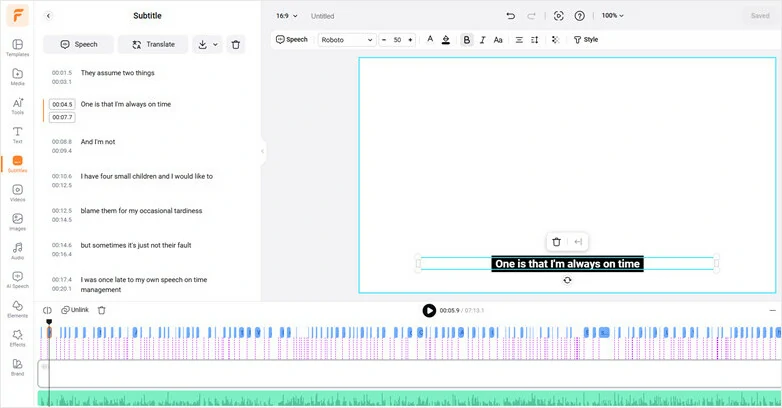This screenshot has width=782, height=408.
Task: Go back from the Subtitle panel
Action: pyautogui.click(x=48, y=16)
